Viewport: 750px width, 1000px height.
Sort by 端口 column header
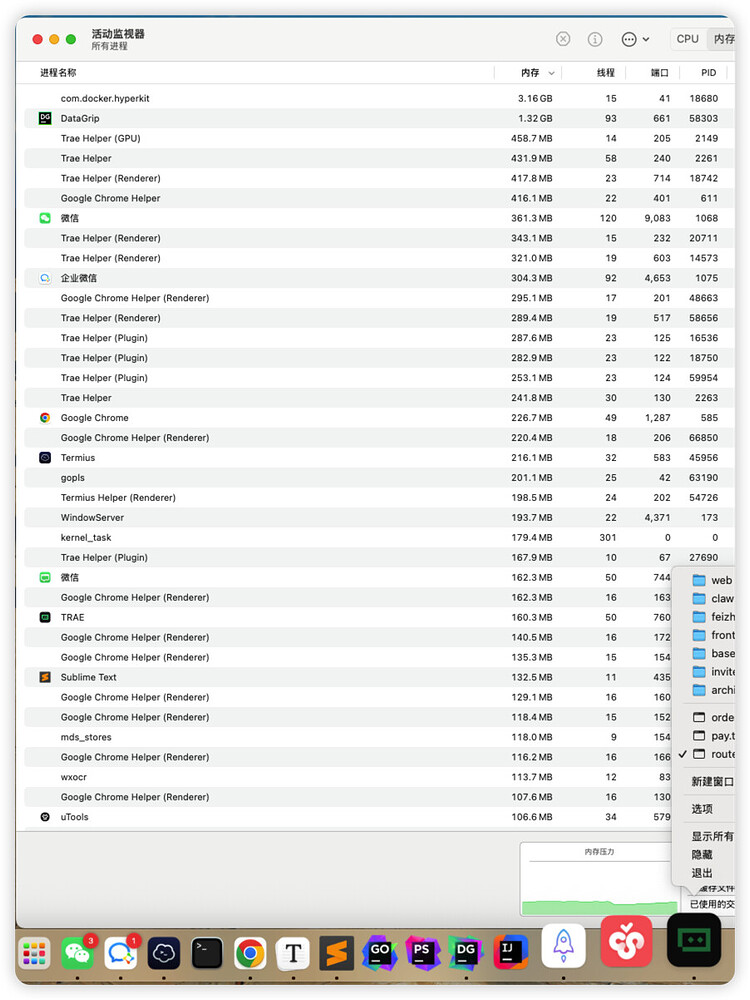pyautogui.click(x=659, y=73)
